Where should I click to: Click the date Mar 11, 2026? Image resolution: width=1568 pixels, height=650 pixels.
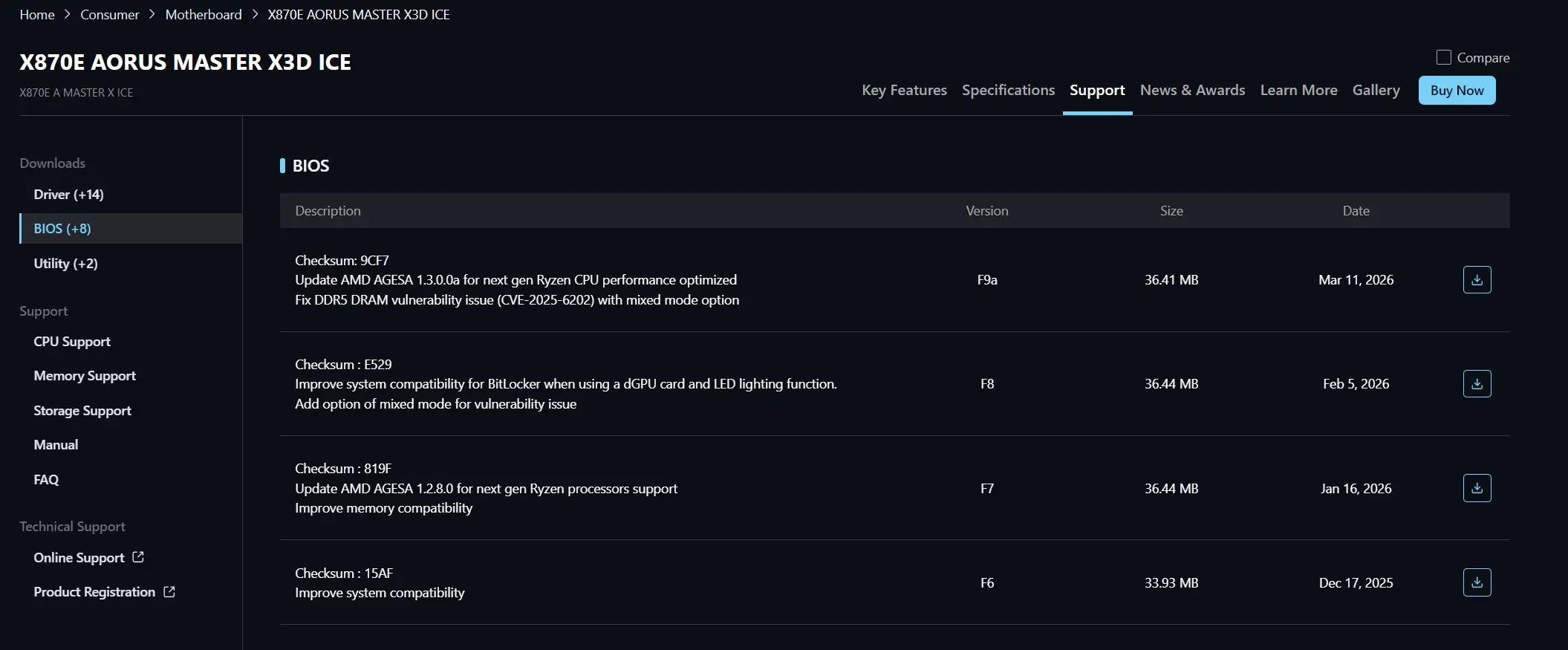click(x=1356, y=280)
